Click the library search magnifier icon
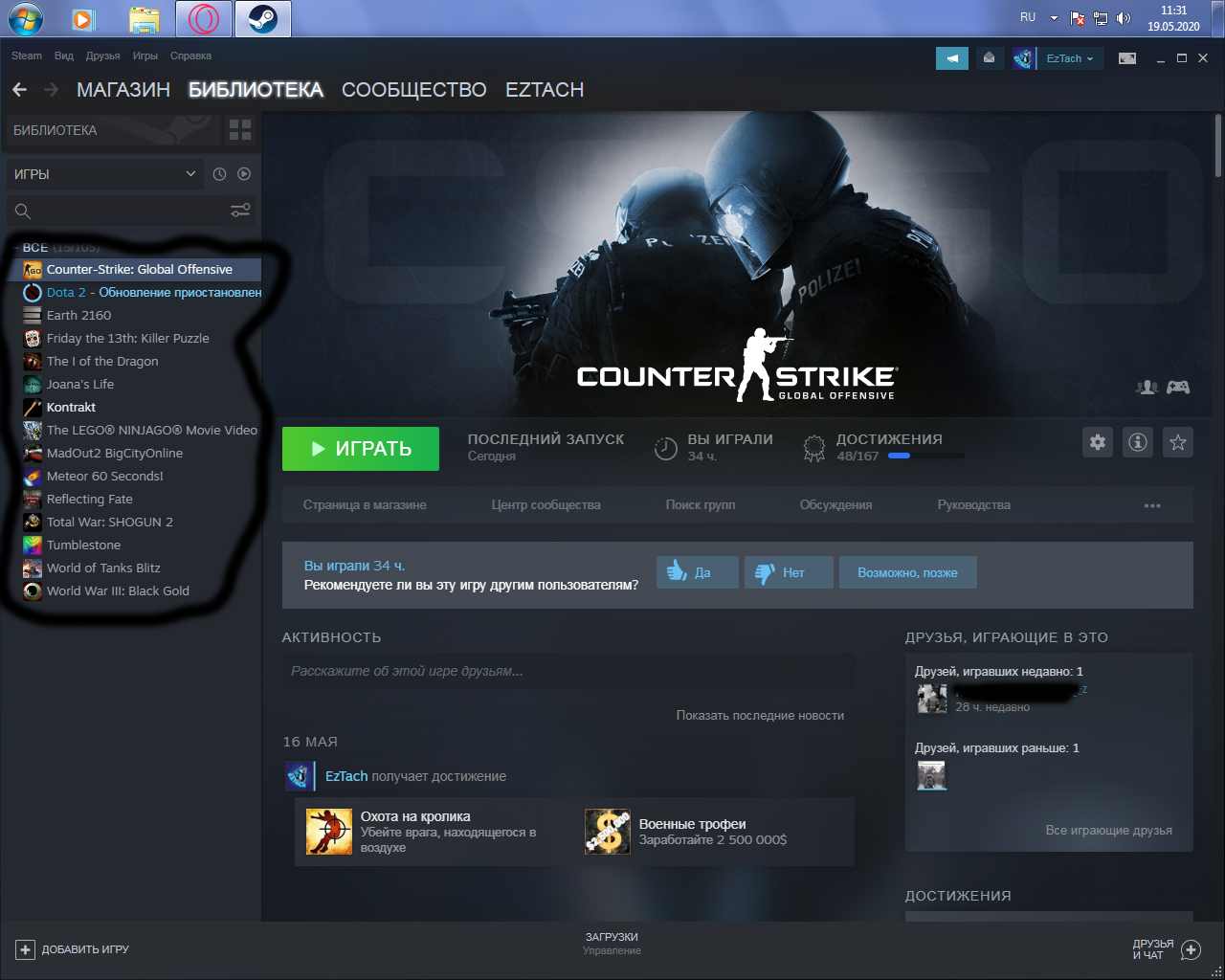Image resolution: width=1225 pixels, height=980 pixels. [x=23, y=211]
